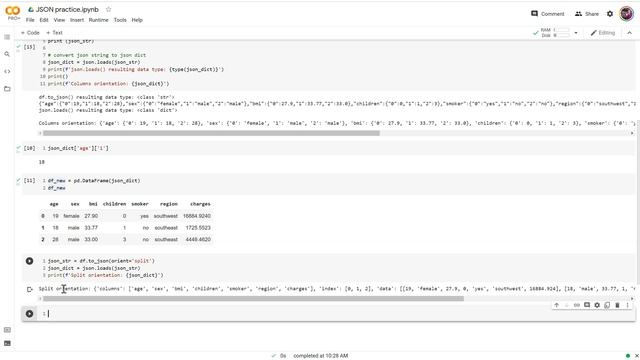Click execution count [10] cell gutter

(x=29, y=148)
